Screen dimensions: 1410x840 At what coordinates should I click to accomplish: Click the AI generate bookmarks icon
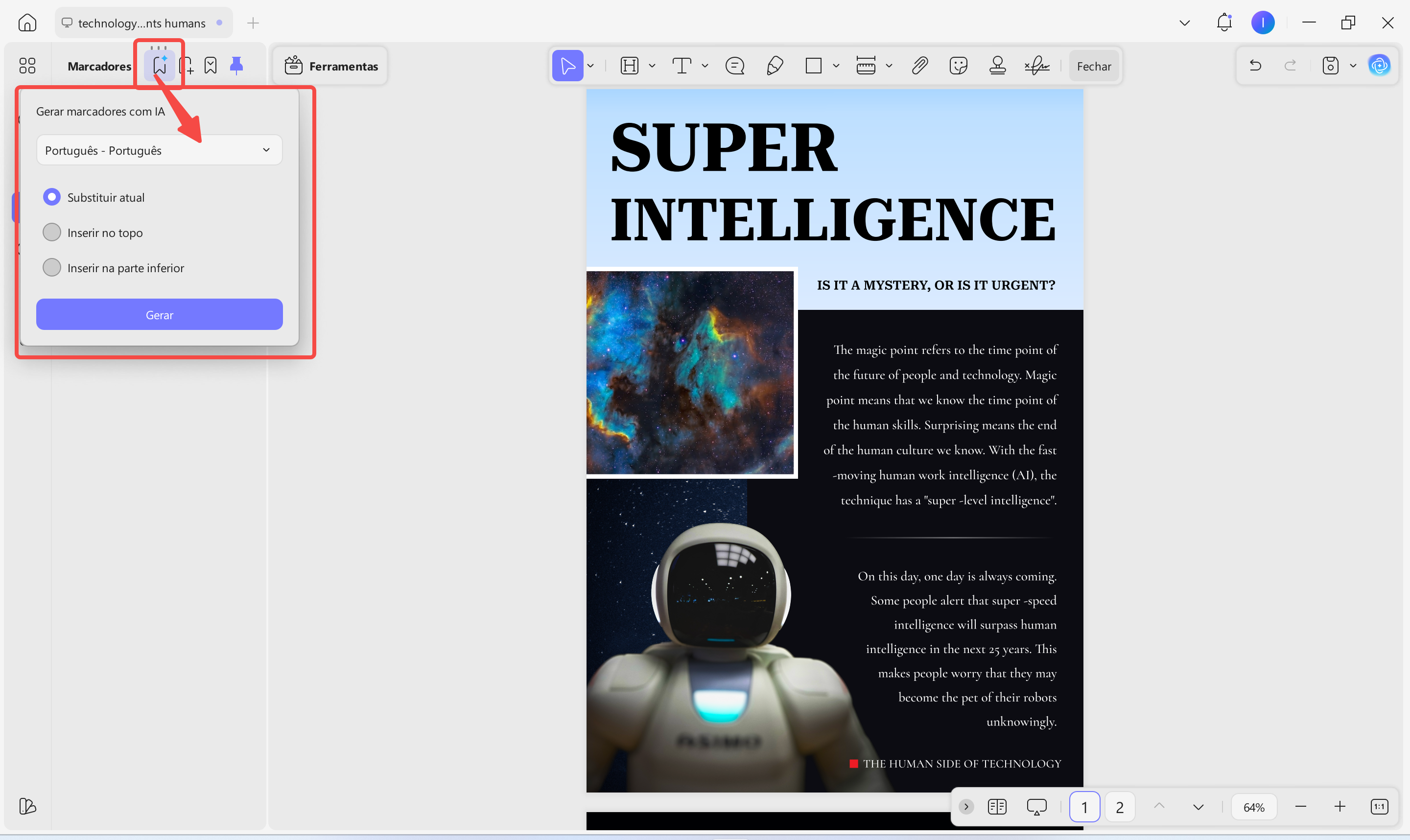point(160,66)
